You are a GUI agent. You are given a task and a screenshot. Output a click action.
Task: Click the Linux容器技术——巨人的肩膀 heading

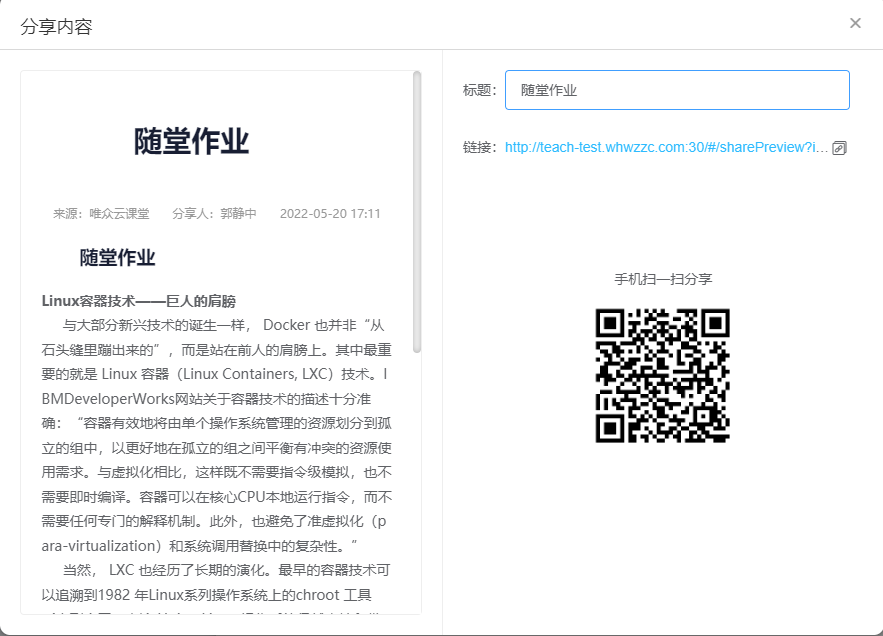(139, 301)
